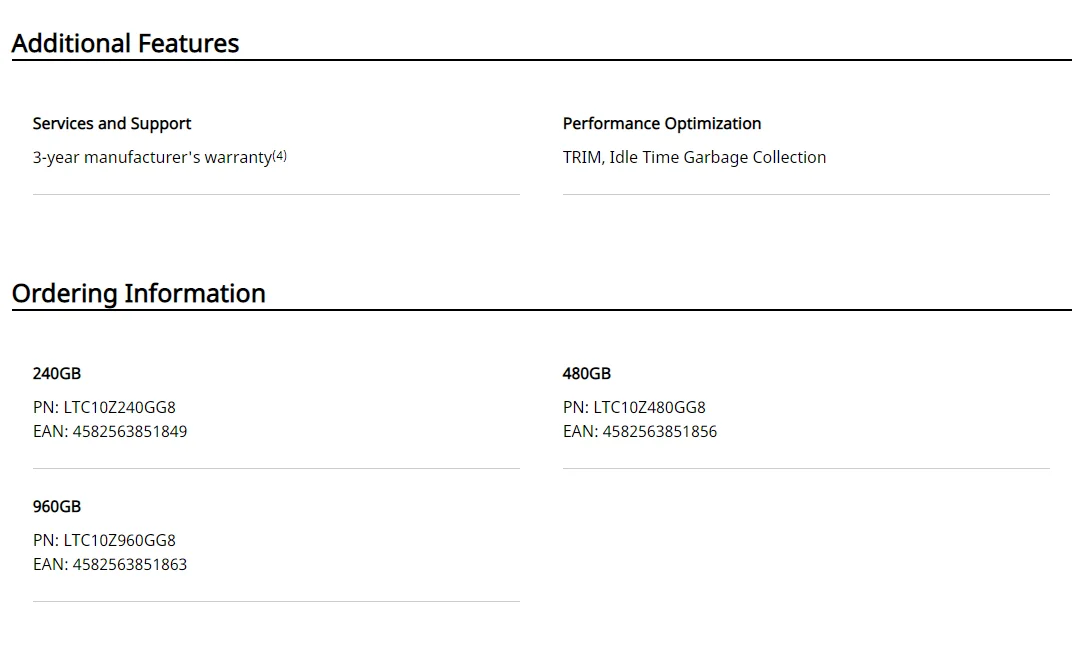Click the warranty footnote (4) superscript
This screenshot has width=1087, height=650.
click(280, 155)
